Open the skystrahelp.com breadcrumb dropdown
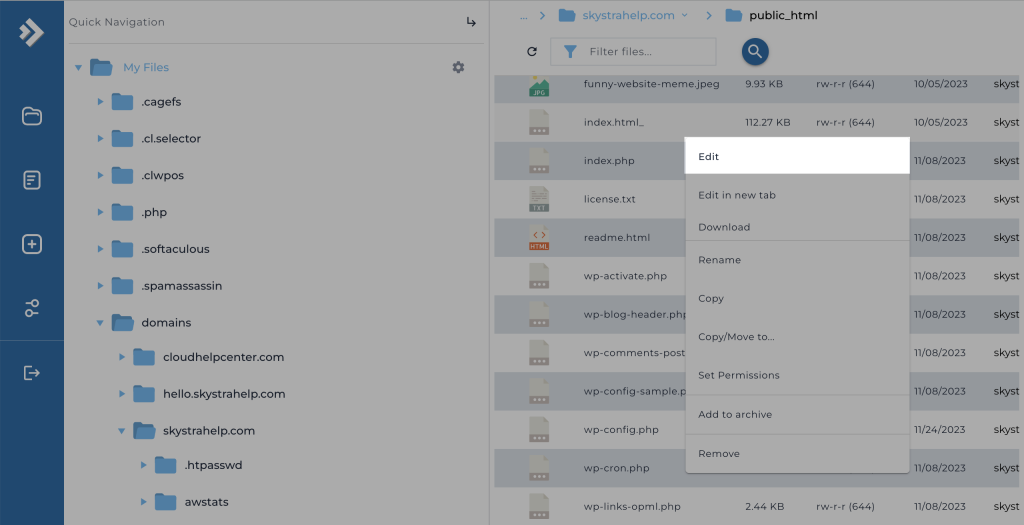The image size is (1024, 525). 684,15
